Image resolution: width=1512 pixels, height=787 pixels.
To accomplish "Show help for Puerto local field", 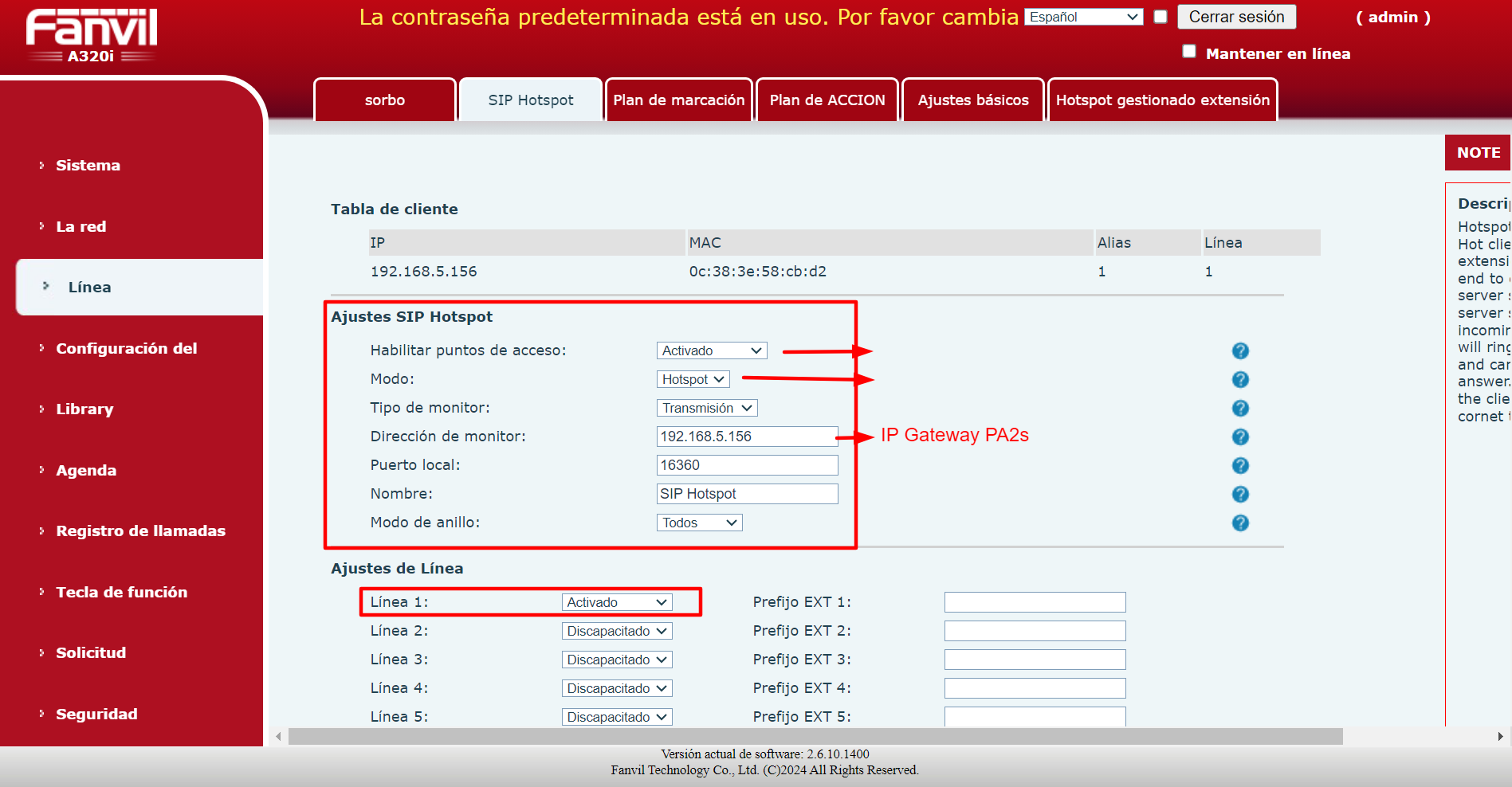I will pos(1240,465).
